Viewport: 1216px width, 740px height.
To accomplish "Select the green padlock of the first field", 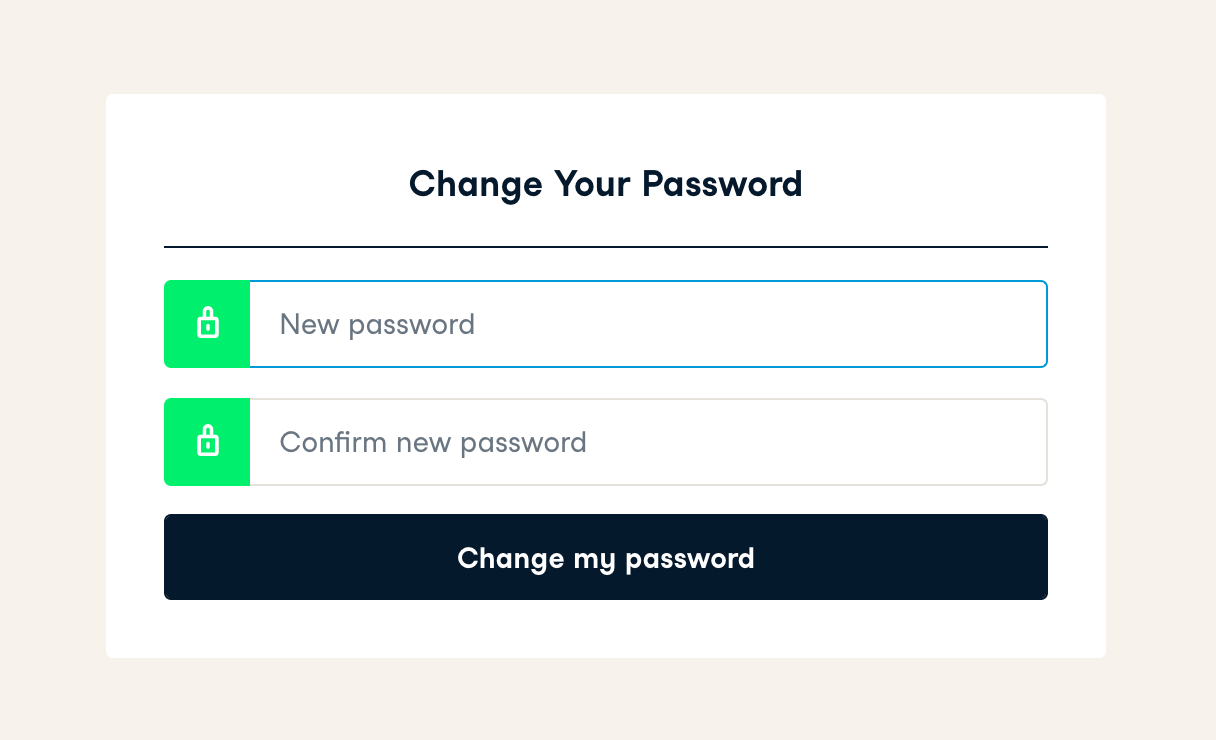I will (207, 324).
